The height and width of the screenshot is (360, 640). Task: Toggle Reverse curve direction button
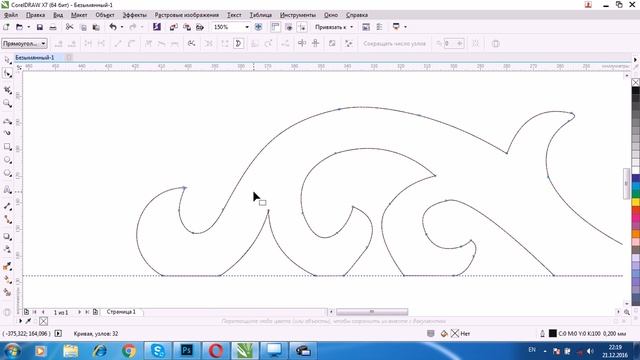point(191,43)
